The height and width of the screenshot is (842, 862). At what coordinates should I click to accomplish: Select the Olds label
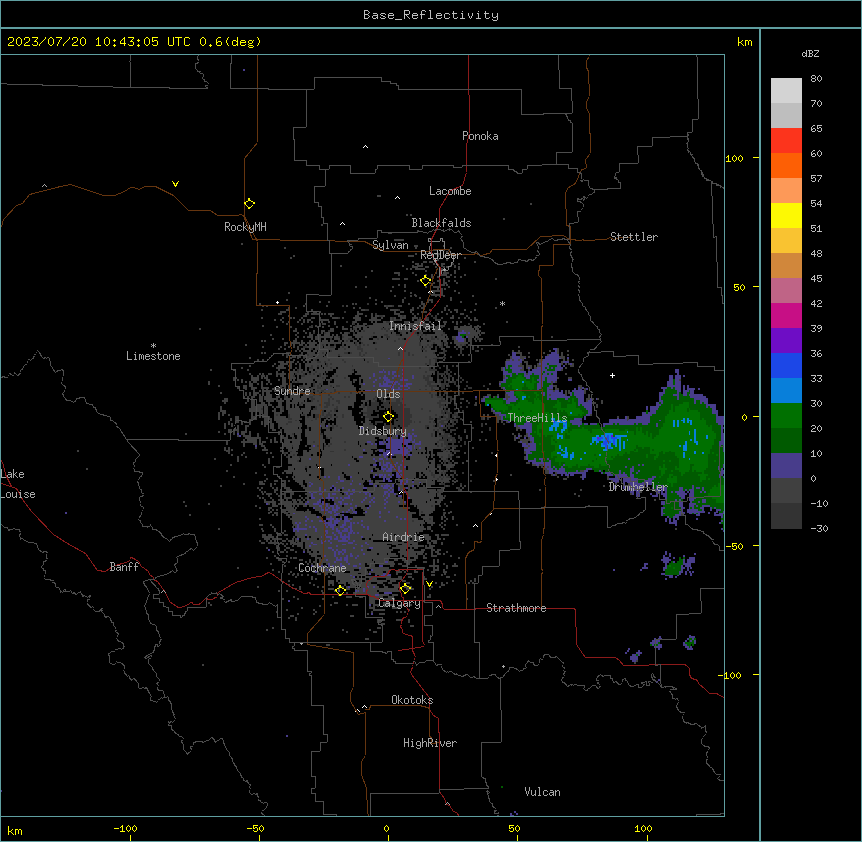tap(388, 394)
